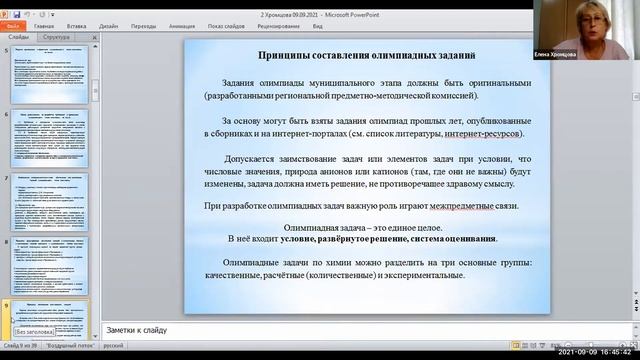Select the Слайды pane tab

(x=19, y=37)
